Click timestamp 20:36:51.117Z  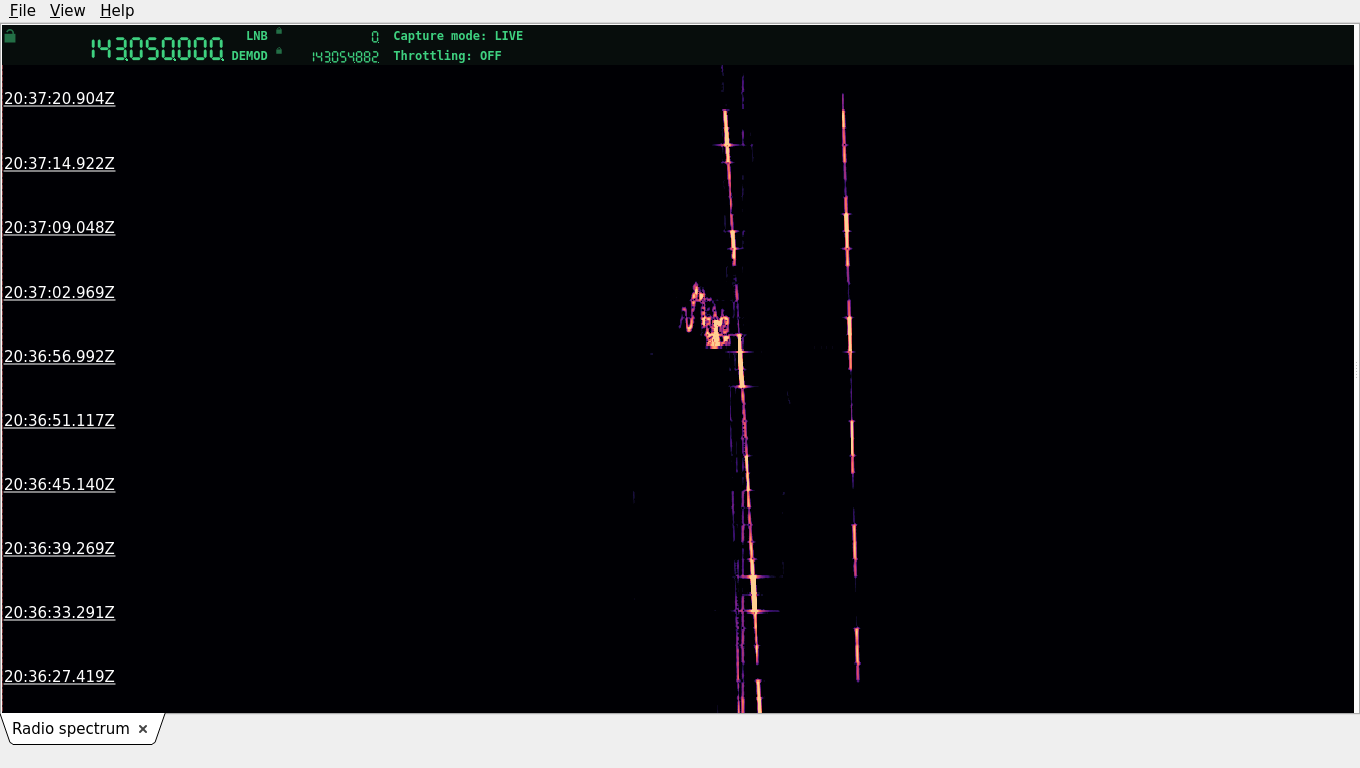59,420
